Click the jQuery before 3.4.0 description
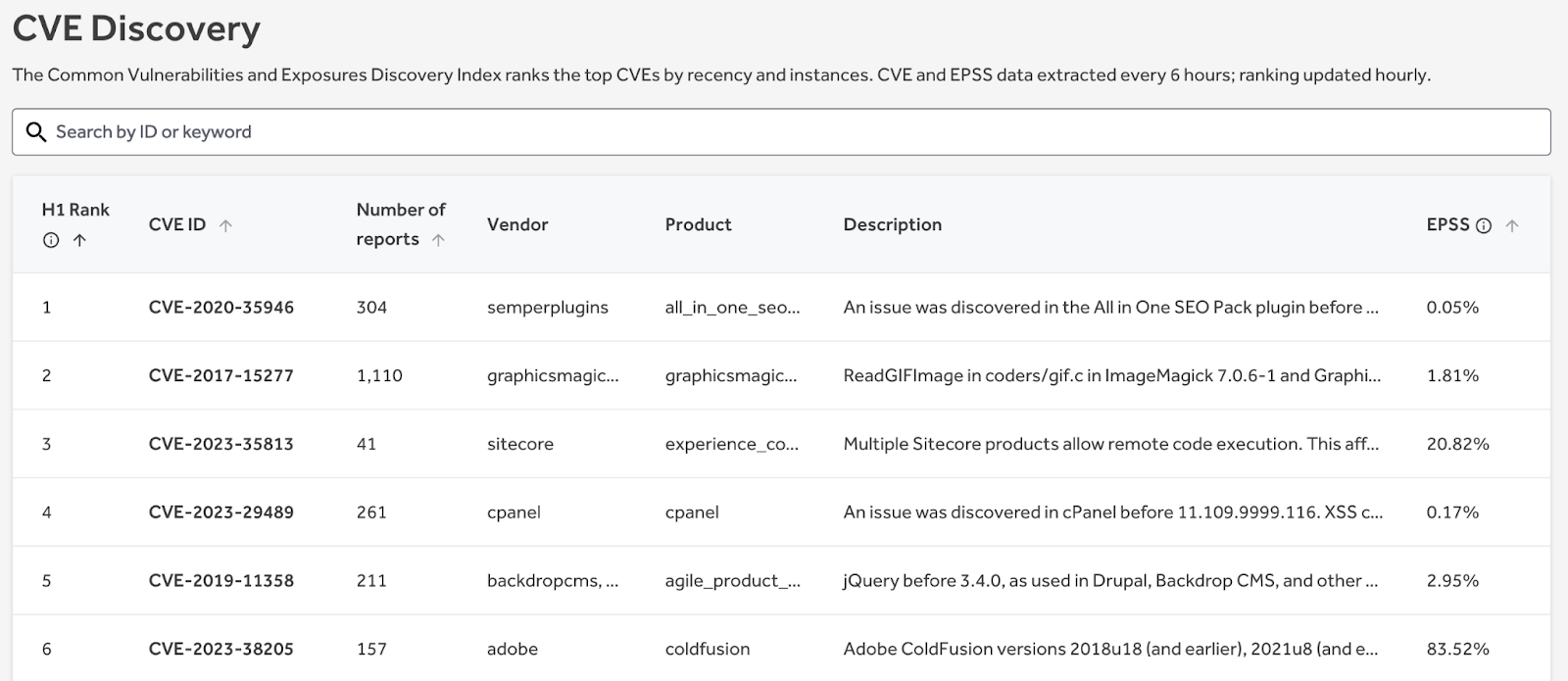 (1110, 581)
